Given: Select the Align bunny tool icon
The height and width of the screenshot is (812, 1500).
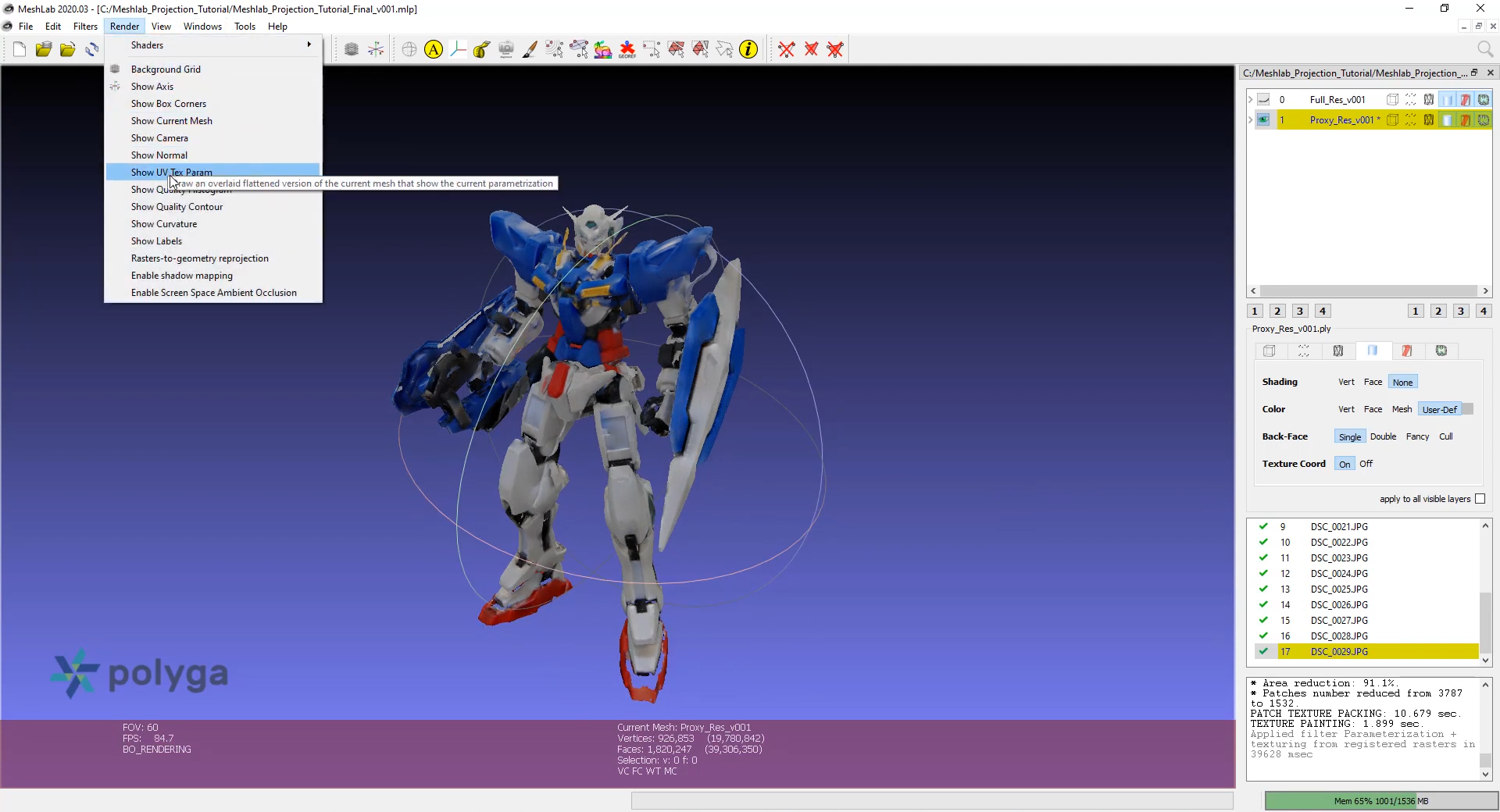Looking at the screenshot, I should click(x=603, y=50).
